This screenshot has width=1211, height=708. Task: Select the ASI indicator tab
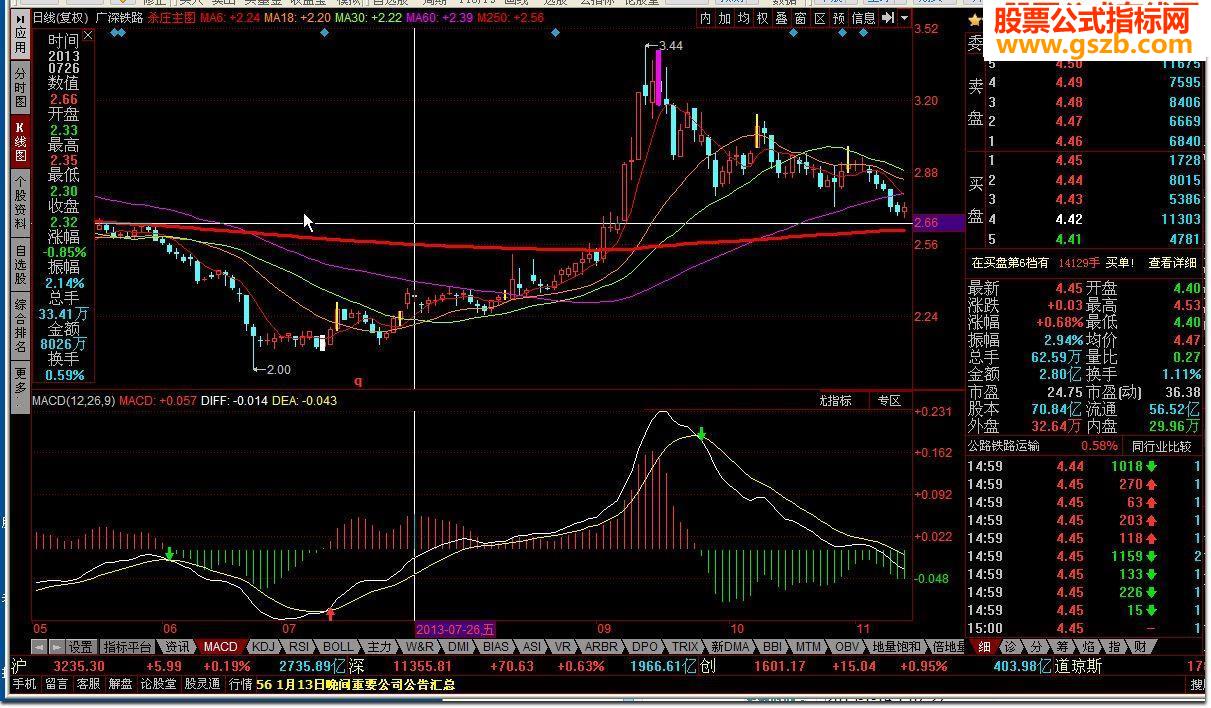coord(532,646)
